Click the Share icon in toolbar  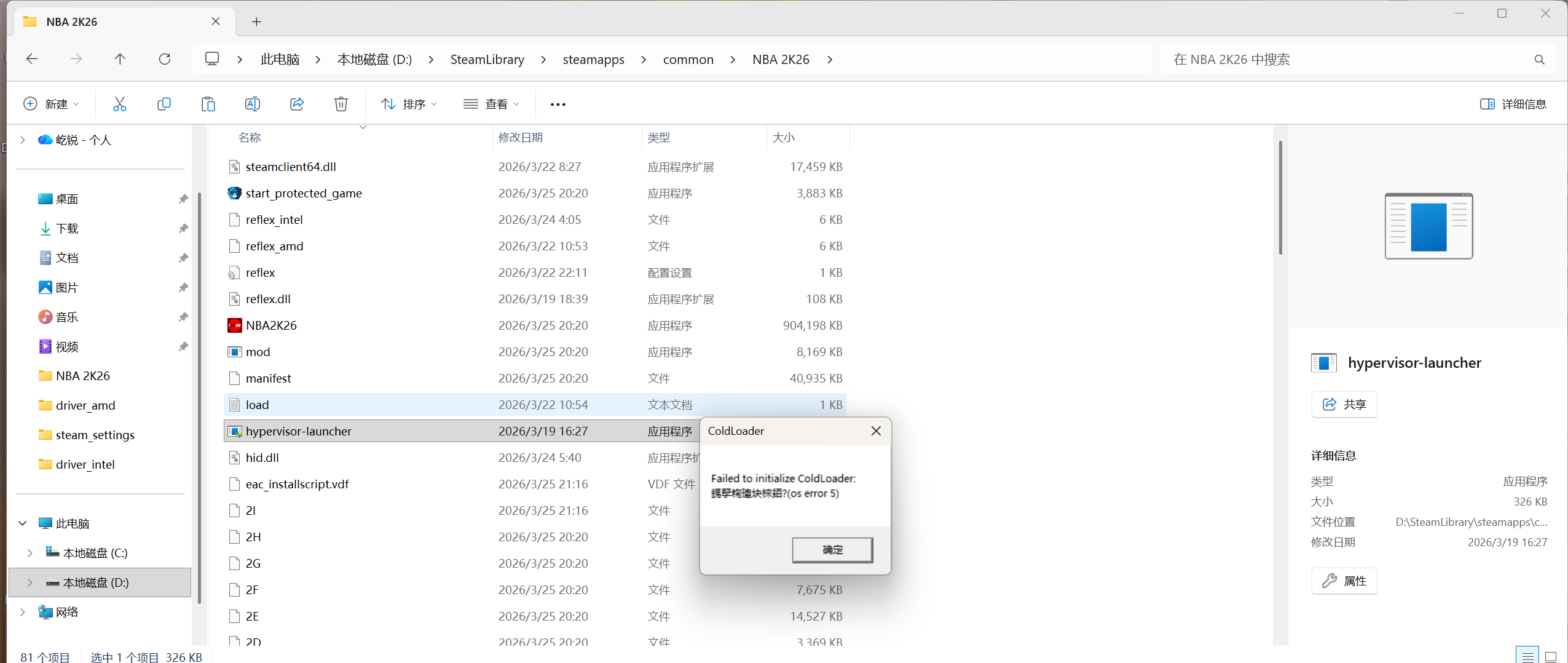pos(297,104)
